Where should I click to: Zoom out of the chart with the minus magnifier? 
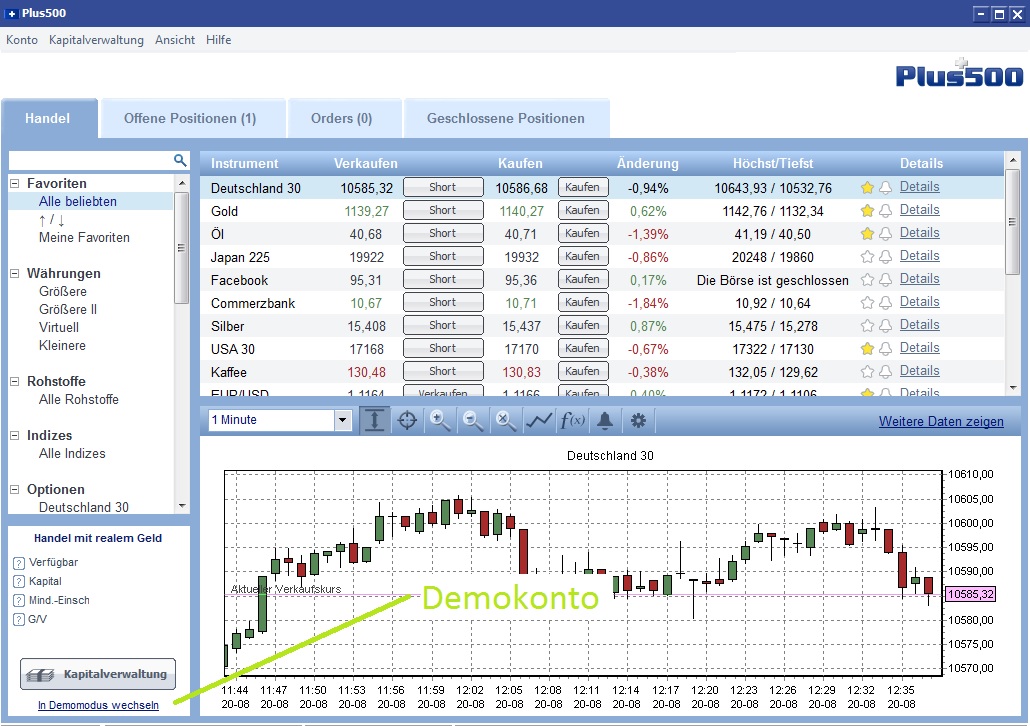point(473,420)
